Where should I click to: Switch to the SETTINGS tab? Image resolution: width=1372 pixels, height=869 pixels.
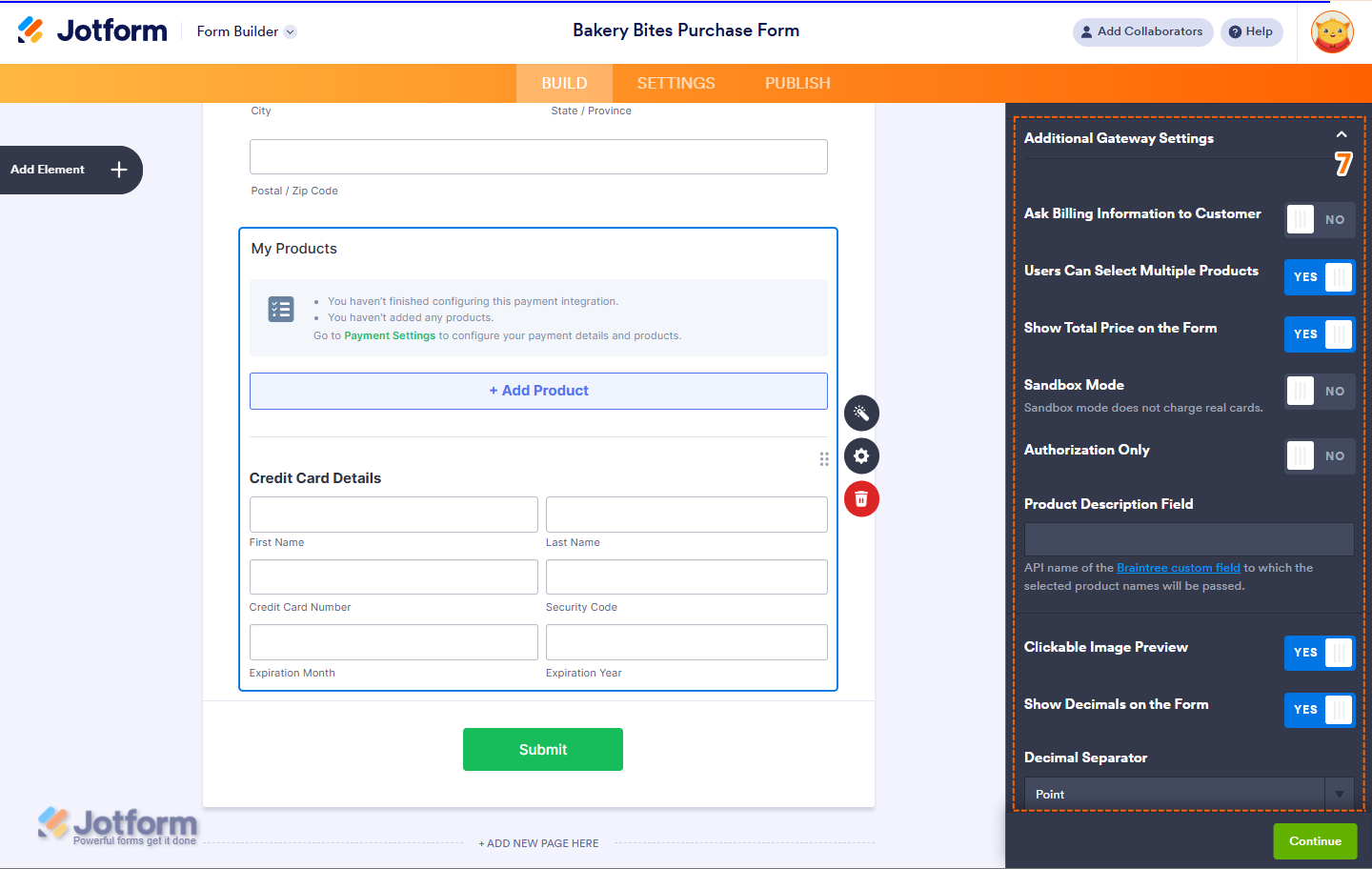[x=676, y=83]
